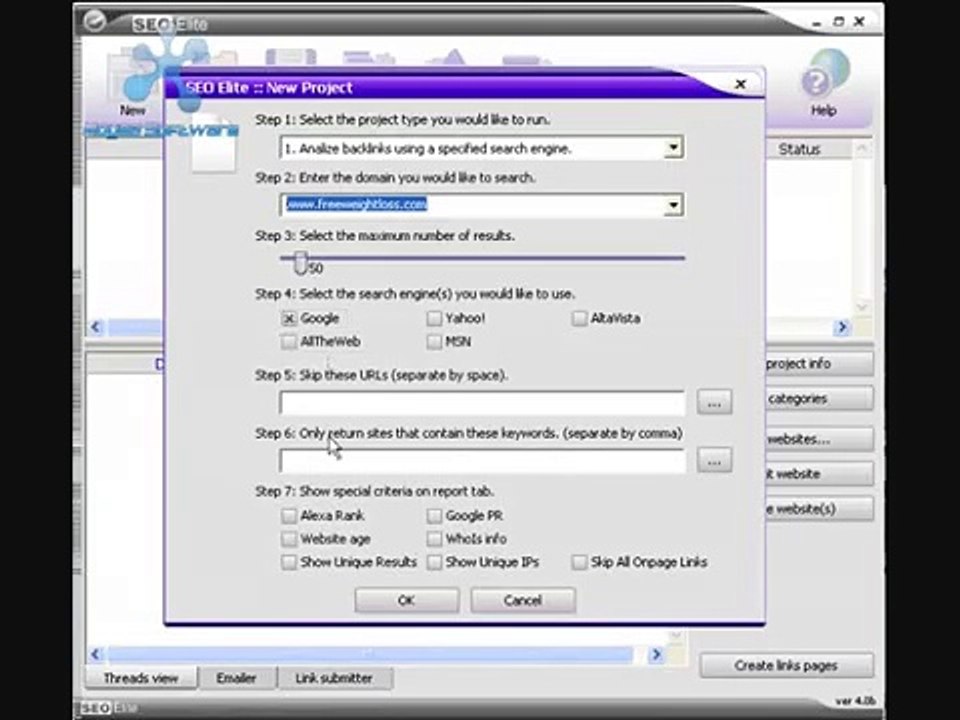This screenshot has width=960, height=720.
Task: Cancel the New Project dialog
Action: 523,601
